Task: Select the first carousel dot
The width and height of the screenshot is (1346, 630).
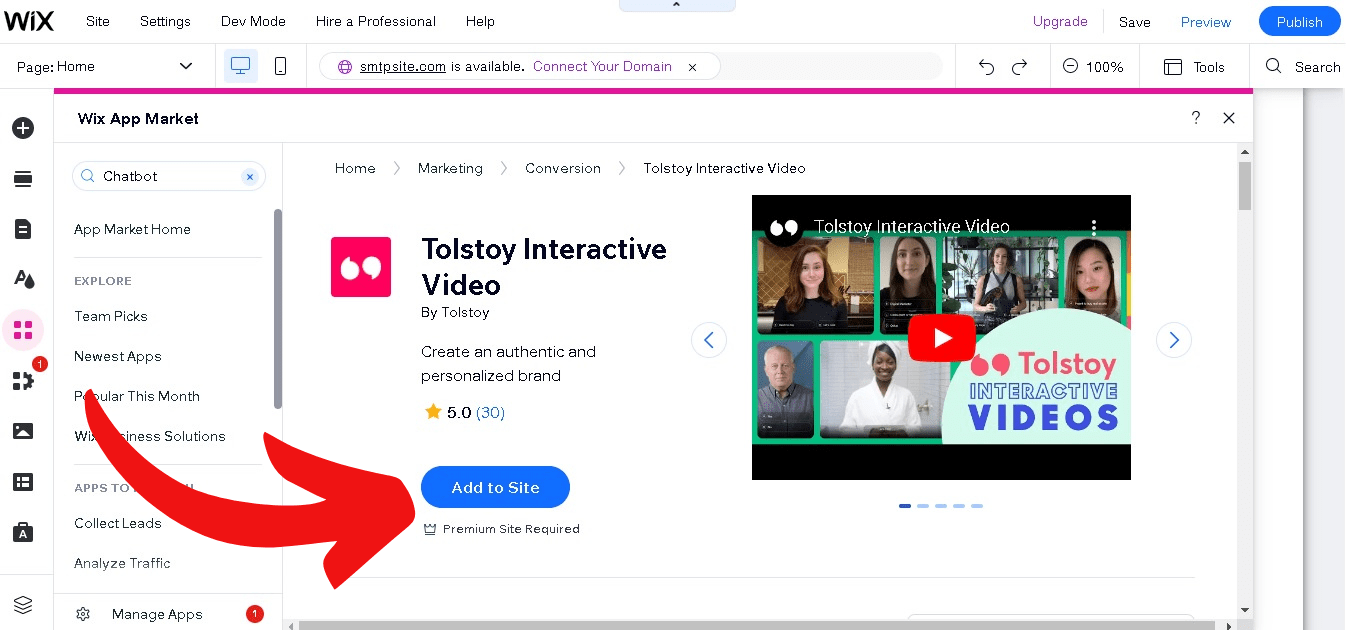Action: coord(905,506)
